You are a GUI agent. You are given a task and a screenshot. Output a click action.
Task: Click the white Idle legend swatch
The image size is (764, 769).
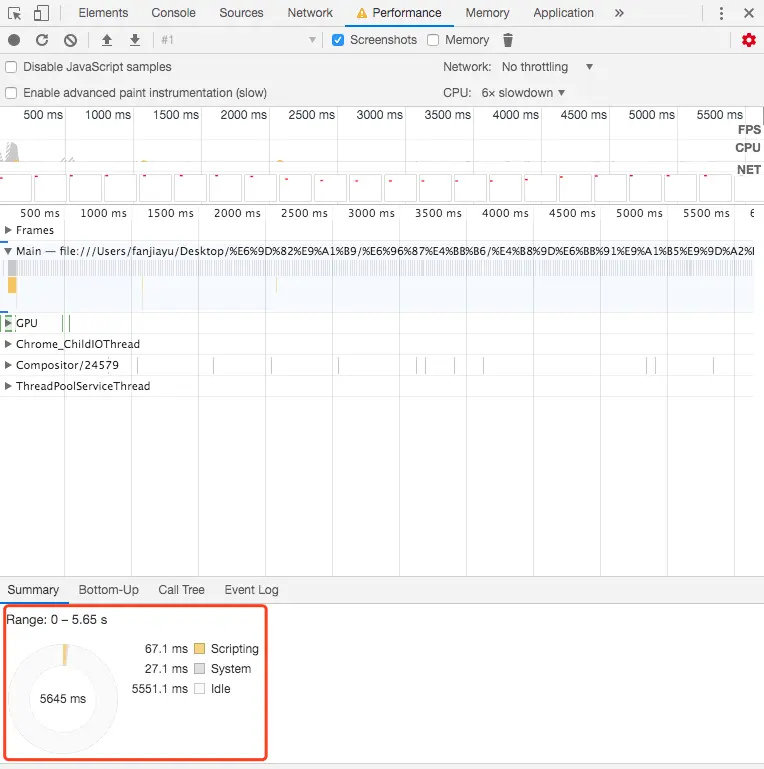coord(200,689)
